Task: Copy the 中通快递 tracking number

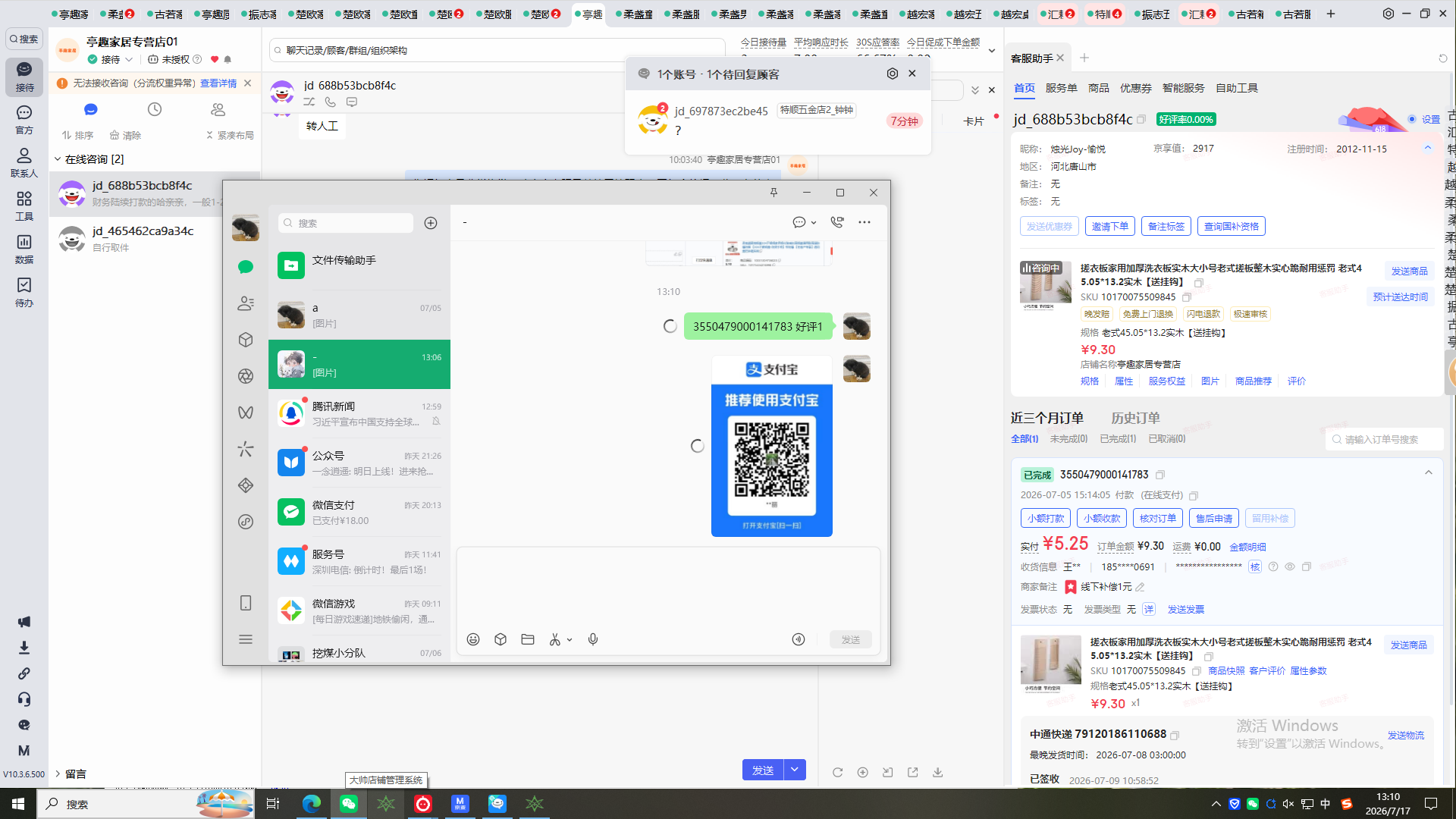Action: [1175, 736]
